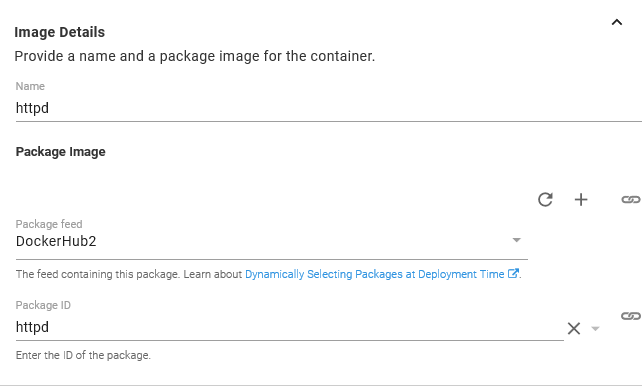Viewport: 642px width, 386px height.
Task: Open external link icon after Deployment Time
Action: coord(513,273)
